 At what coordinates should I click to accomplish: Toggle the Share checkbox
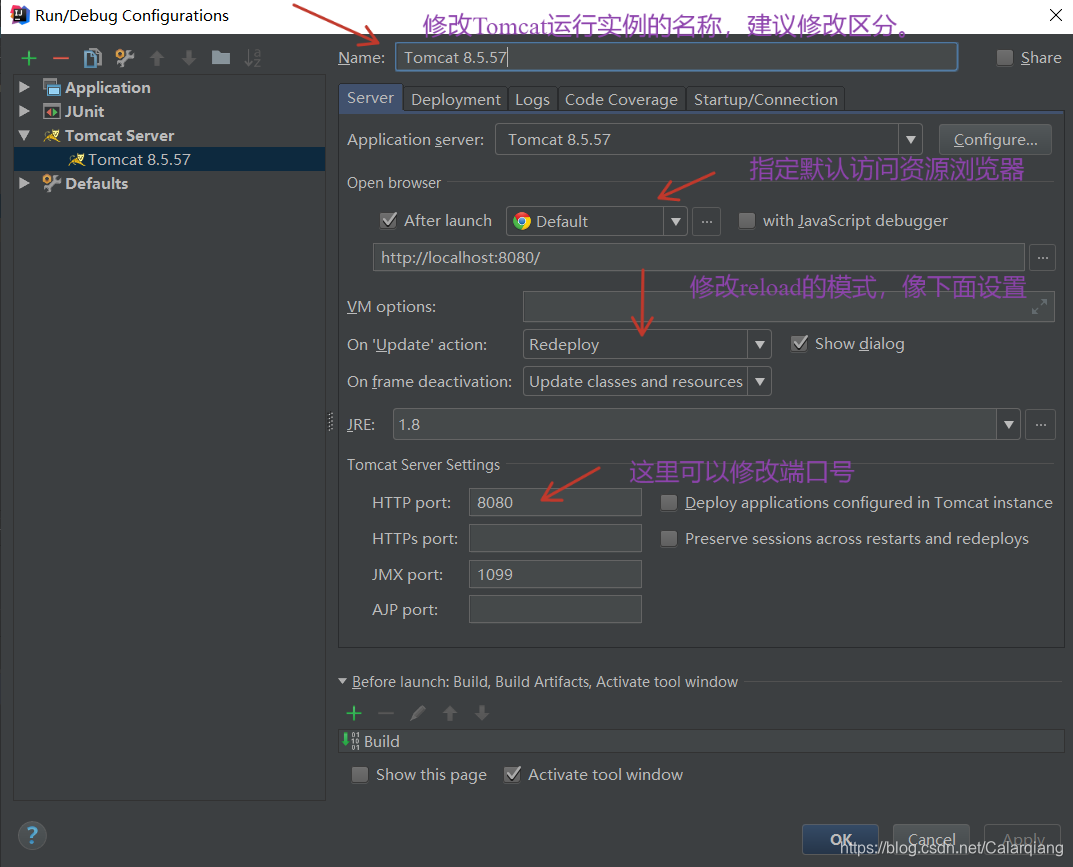pos(1005,57)
